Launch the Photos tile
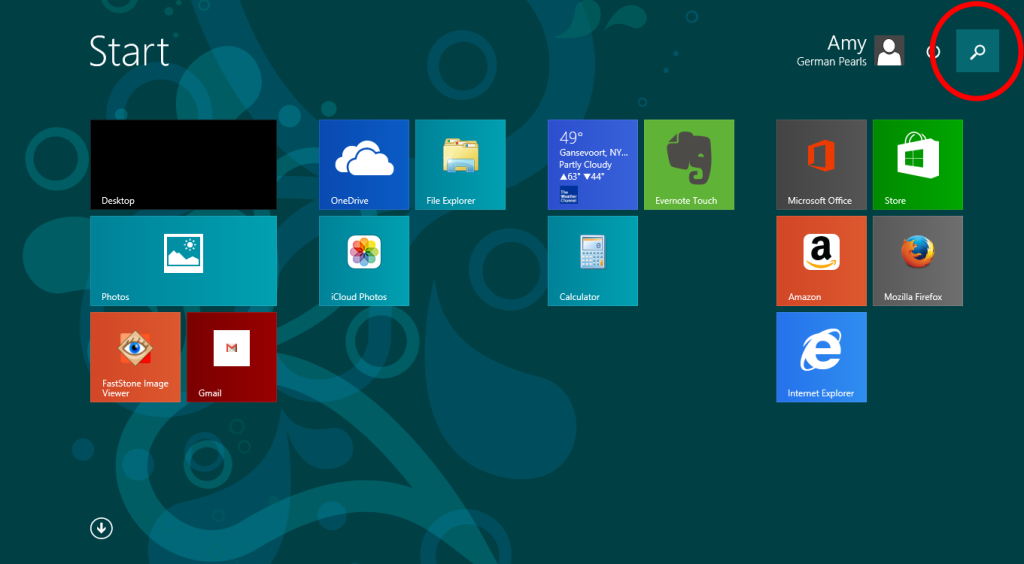Viewport: 1024px width, 564px height. 184,260
